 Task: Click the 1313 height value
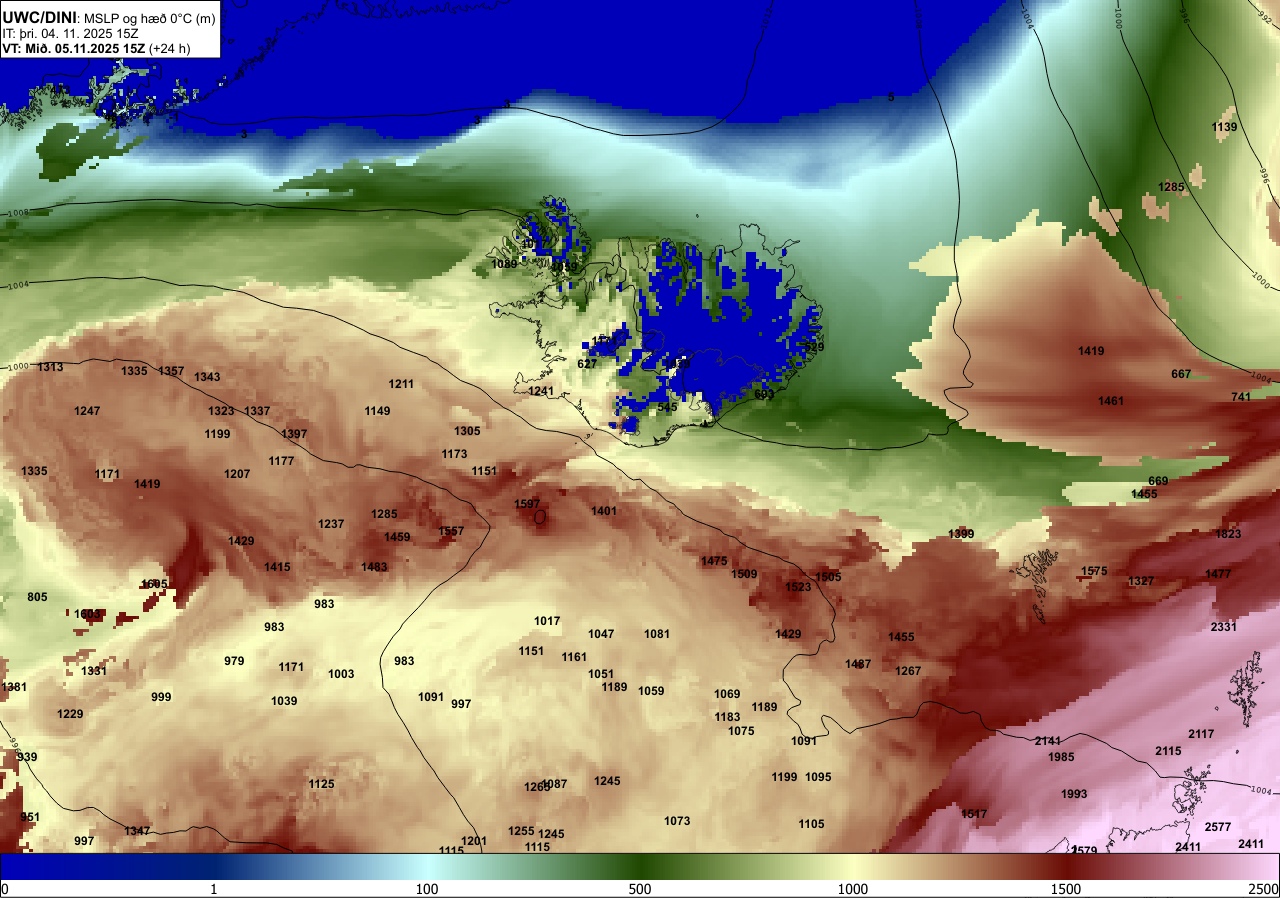tap(50, 367)
